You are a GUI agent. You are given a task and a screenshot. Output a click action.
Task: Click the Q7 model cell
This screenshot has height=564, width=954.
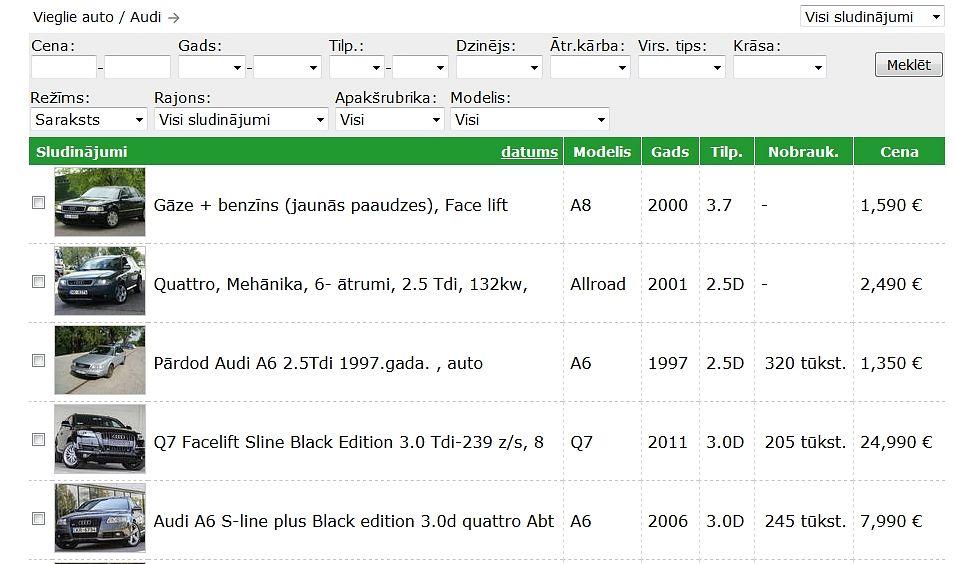pos(581,442)
